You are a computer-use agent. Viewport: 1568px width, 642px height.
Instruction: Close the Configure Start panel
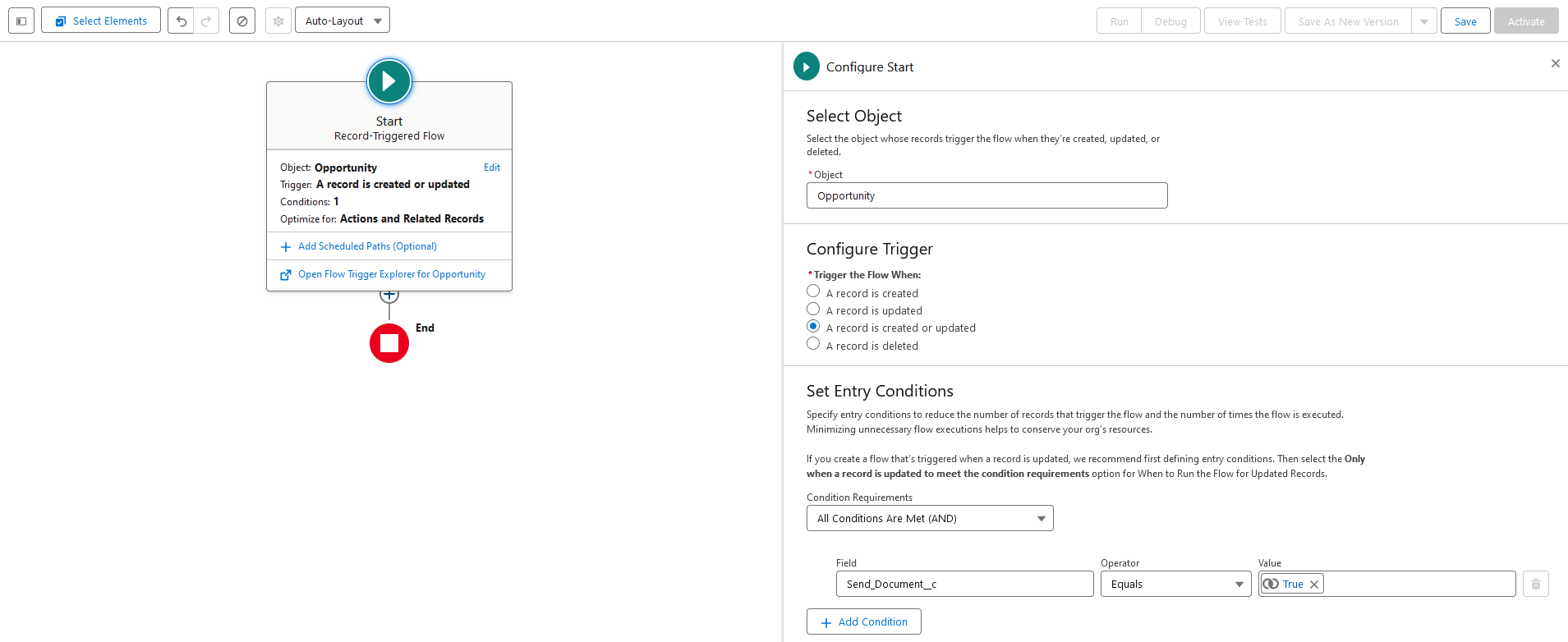1555,63
